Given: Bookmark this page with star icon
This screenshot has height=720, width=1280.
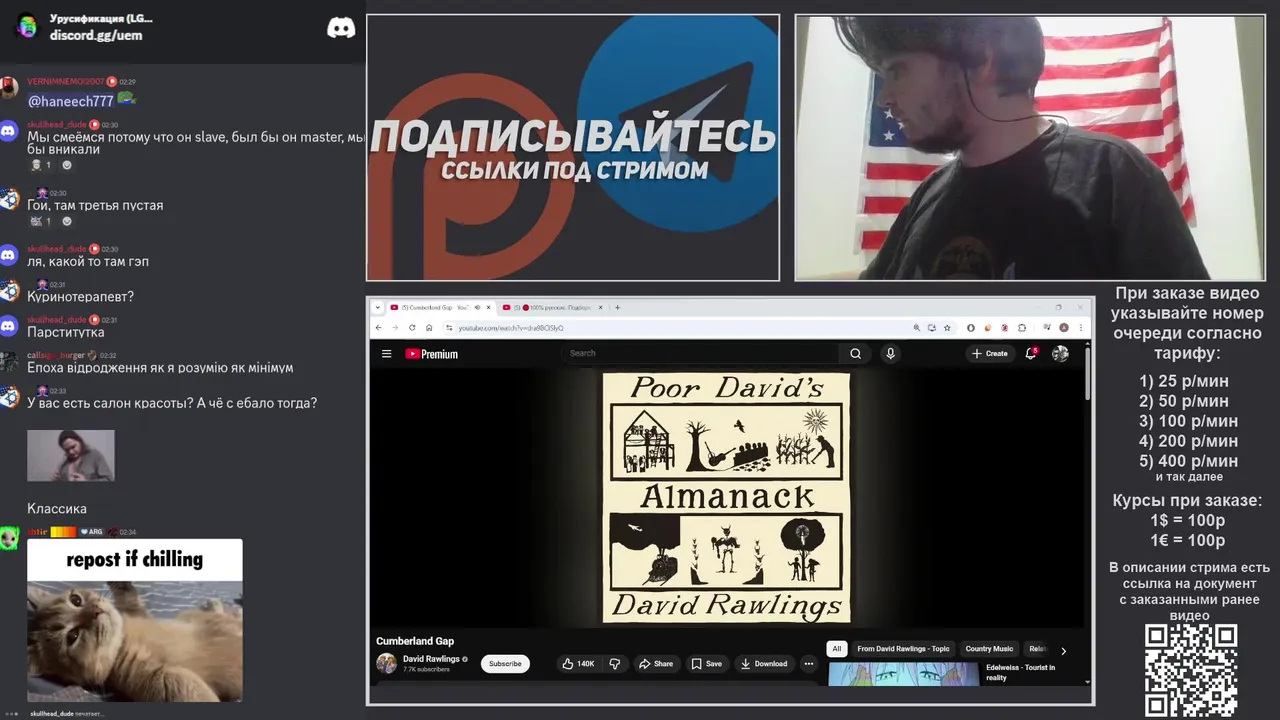Looking at the screenshot, I should tap(947, 328).
